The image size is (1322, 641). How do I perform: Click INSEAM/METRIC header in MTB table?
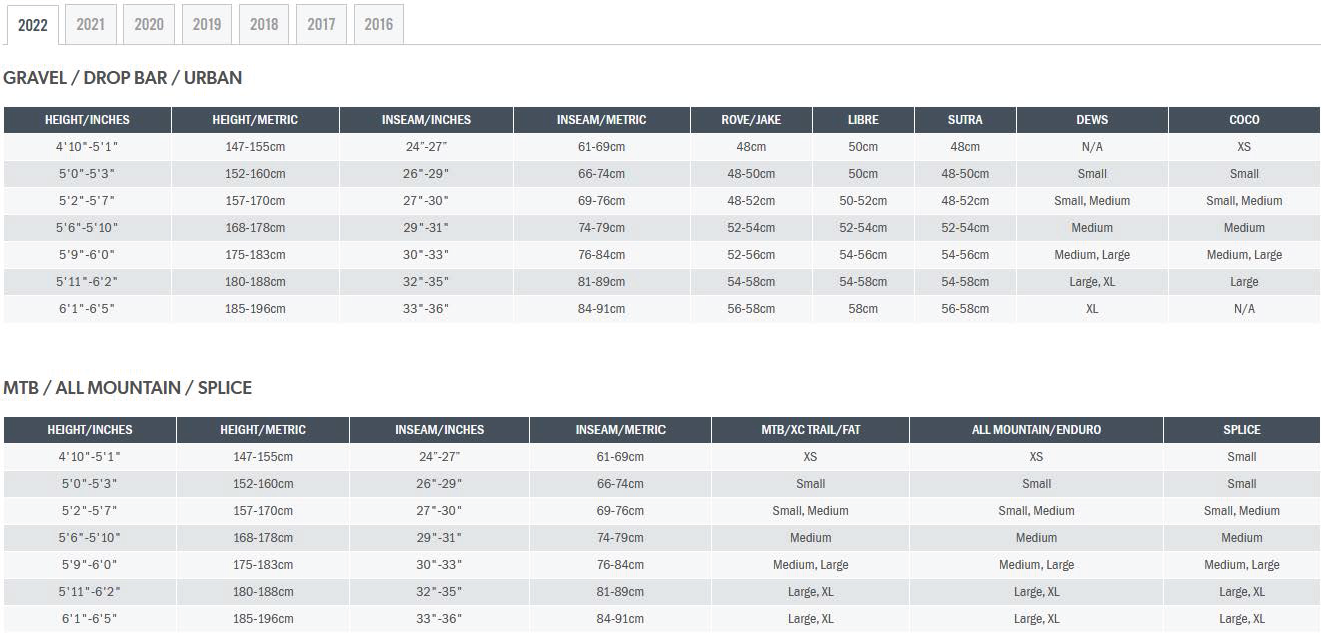[x=620, y=430]
